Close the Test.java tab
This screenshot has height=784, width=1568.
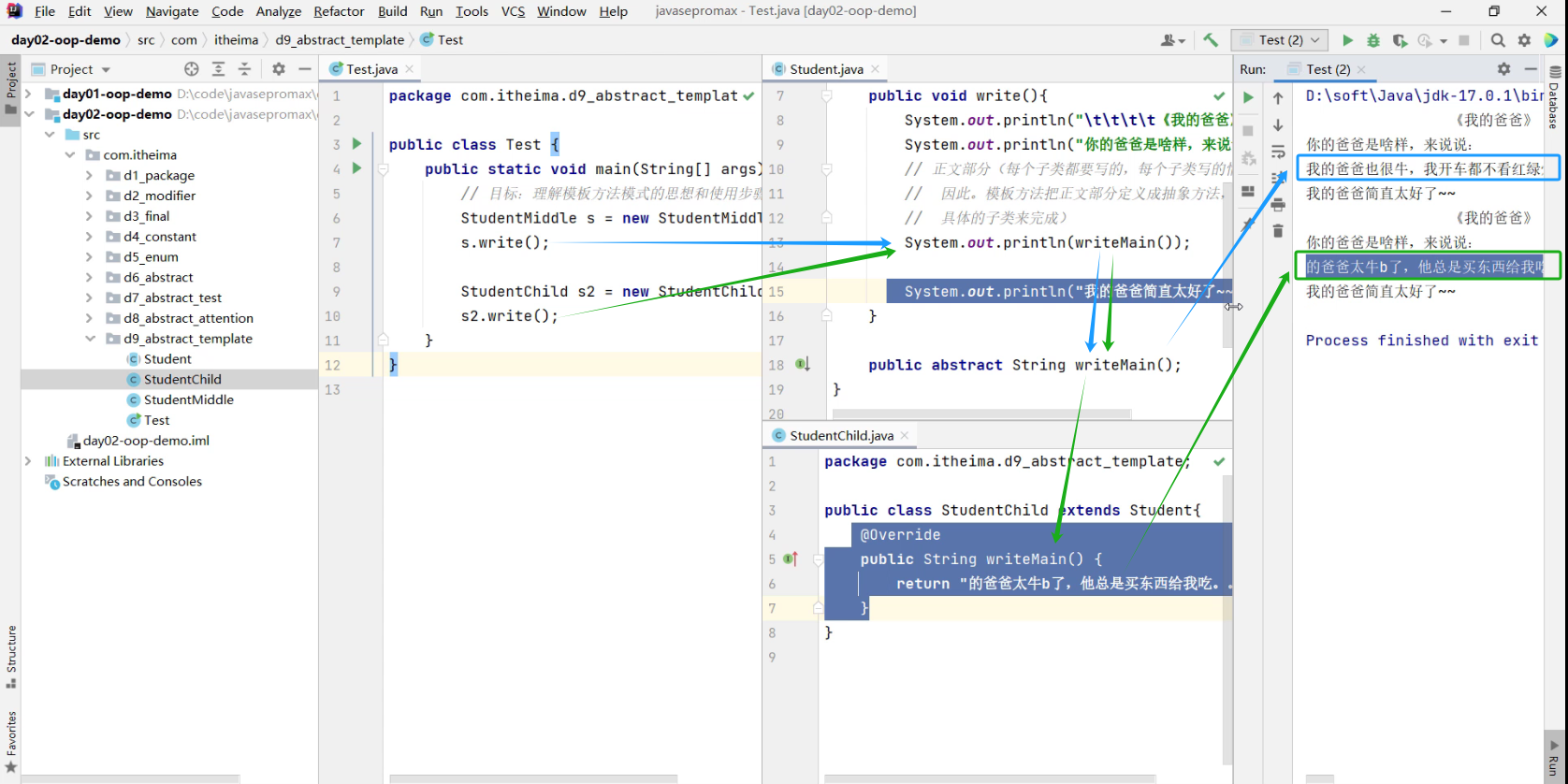410,69
